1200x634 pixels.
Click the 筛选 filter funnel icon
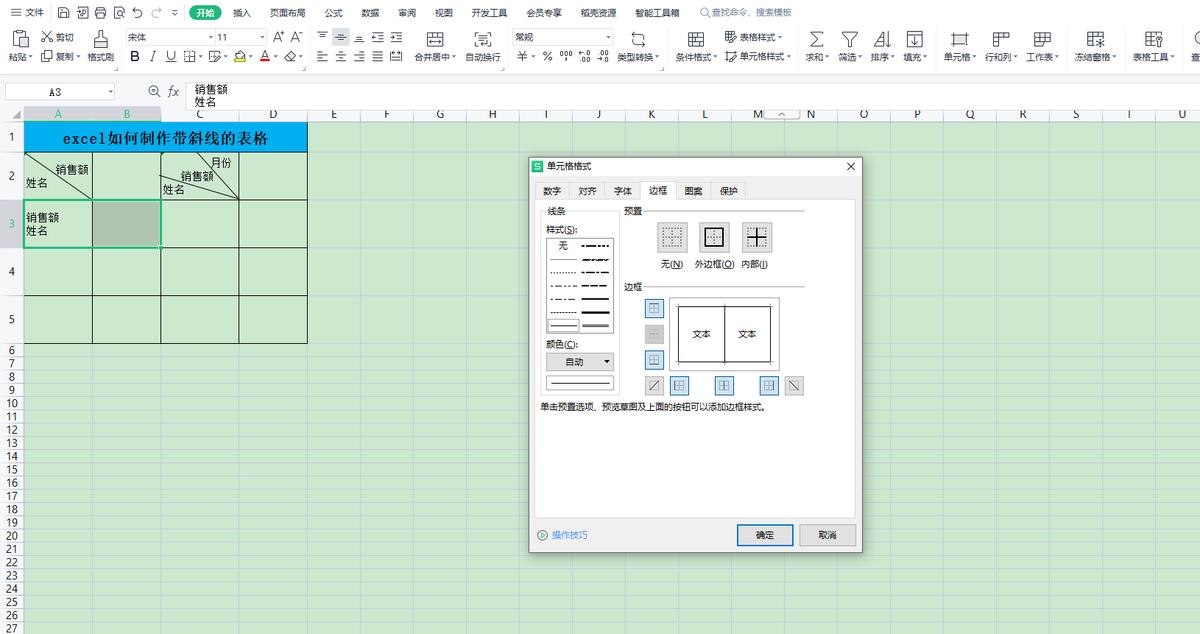(849, 39)
